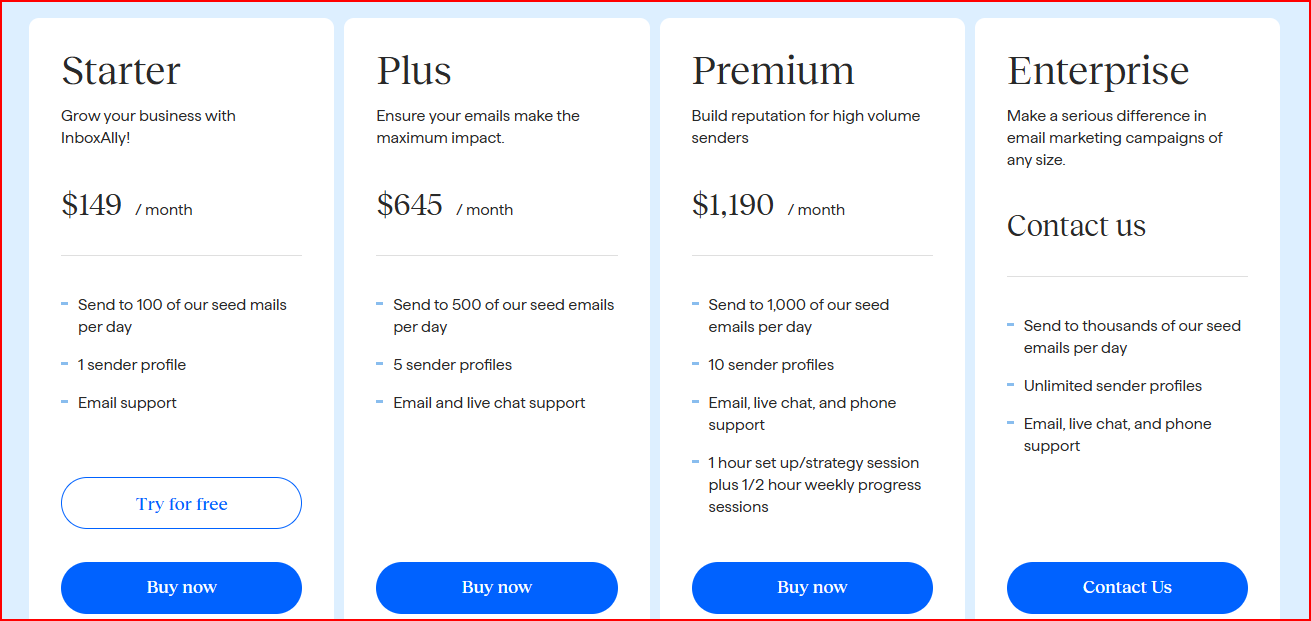This screenshot has width=1311, height=621.
Task: Click Buy now under the Starter plan
Action: tap(181, 587)
